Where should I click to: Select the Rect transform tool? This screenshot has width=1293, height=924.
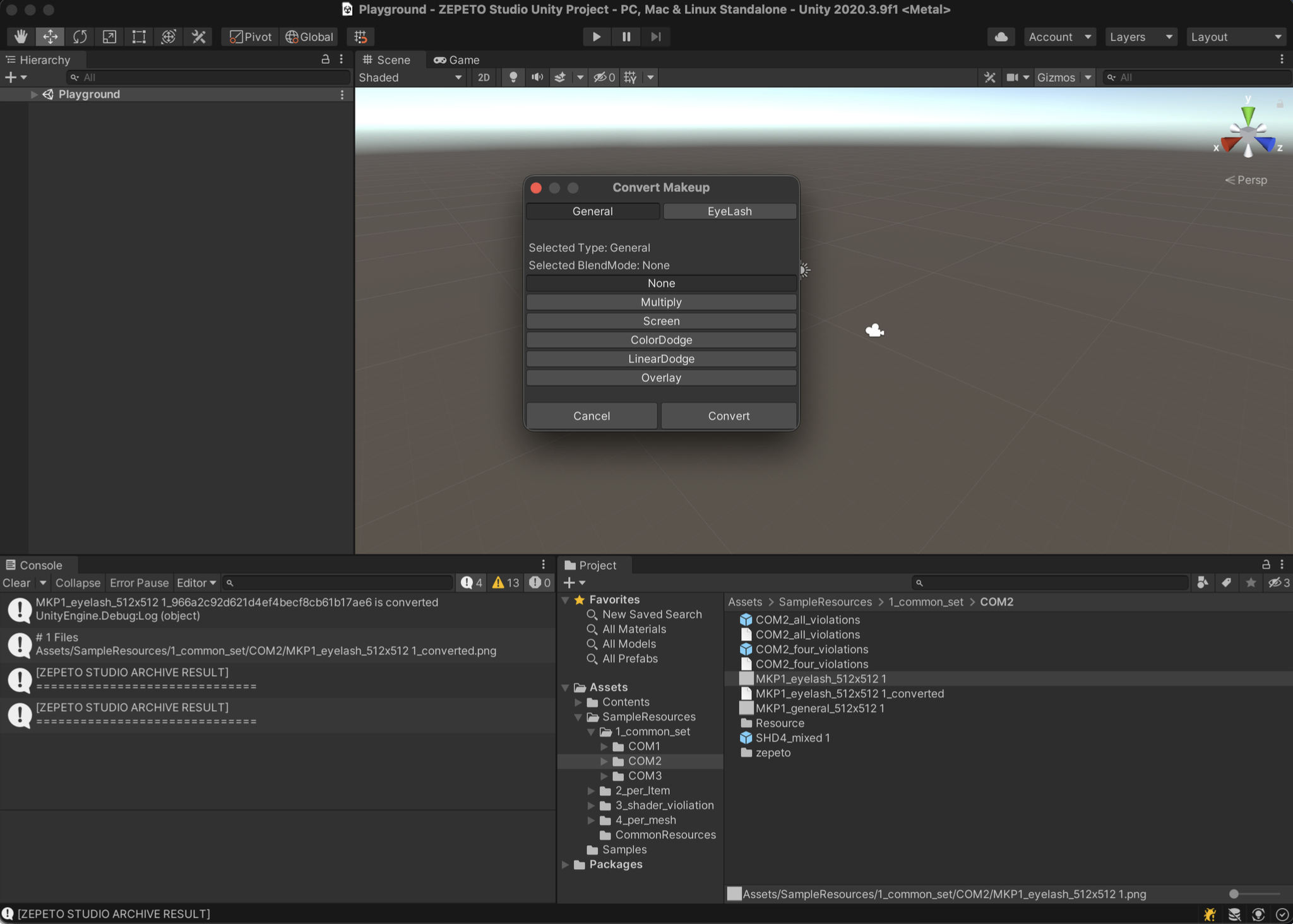[x=139, y=37]
